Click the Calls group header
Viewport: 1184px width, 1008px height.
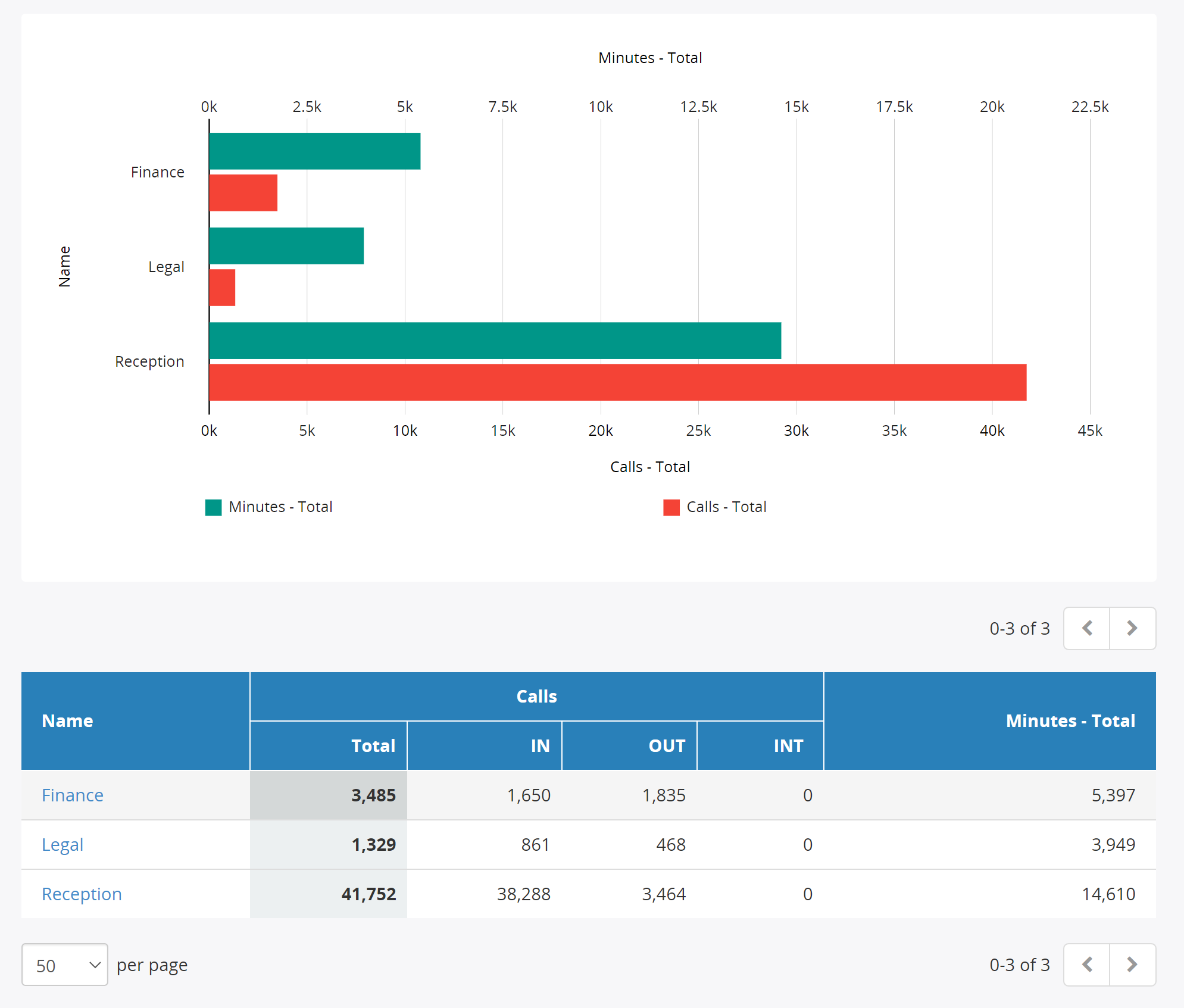point(537,697)
